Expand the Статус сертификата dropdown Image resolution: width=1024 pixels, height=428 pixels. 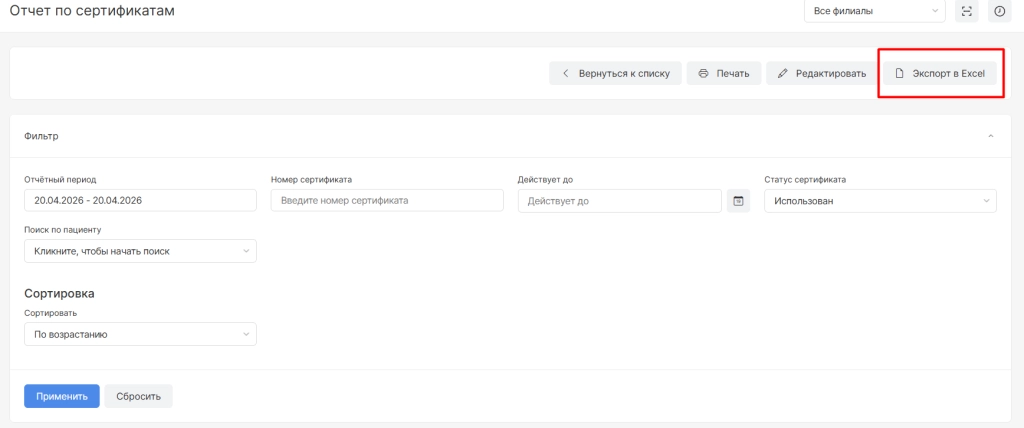tap(880, 201)
